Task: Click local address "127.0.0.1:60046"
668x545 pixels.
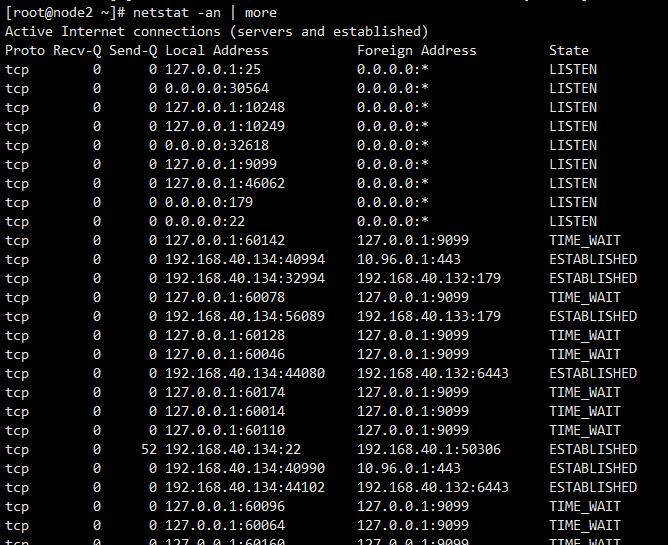Action: pyautogui.click(x=225, y=355)
